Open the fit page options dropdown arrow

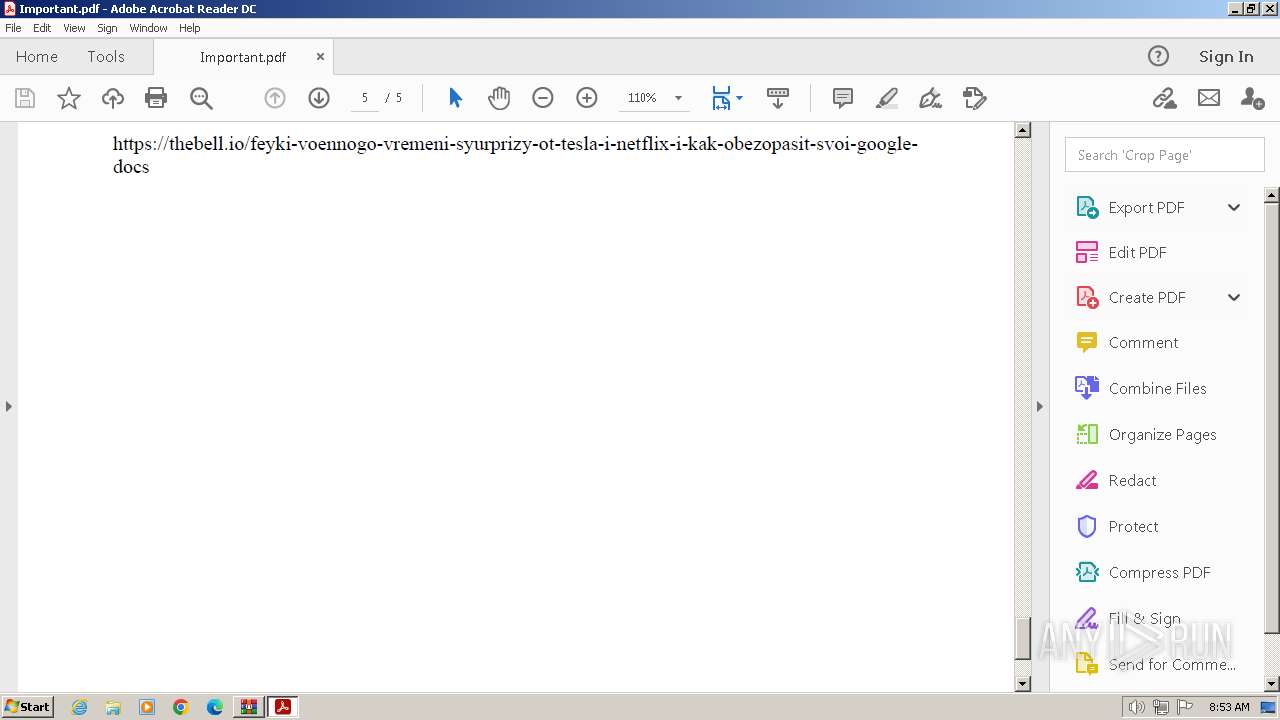tap(739, 98)
